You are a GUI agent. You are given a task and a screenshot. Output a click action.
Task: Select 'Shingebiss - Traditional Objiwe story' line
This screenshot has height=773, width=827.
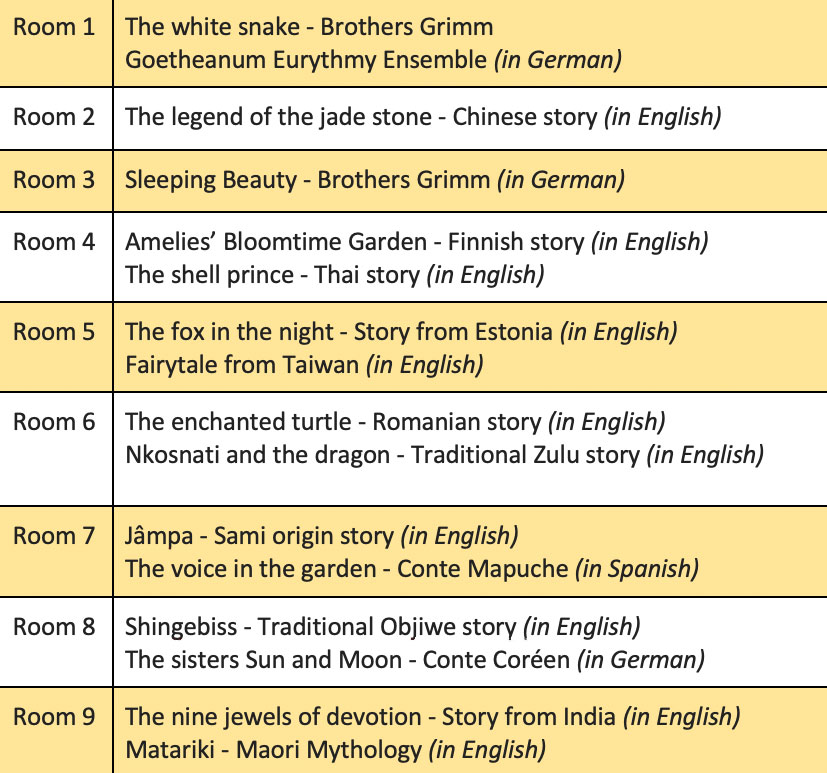[382, 627]
